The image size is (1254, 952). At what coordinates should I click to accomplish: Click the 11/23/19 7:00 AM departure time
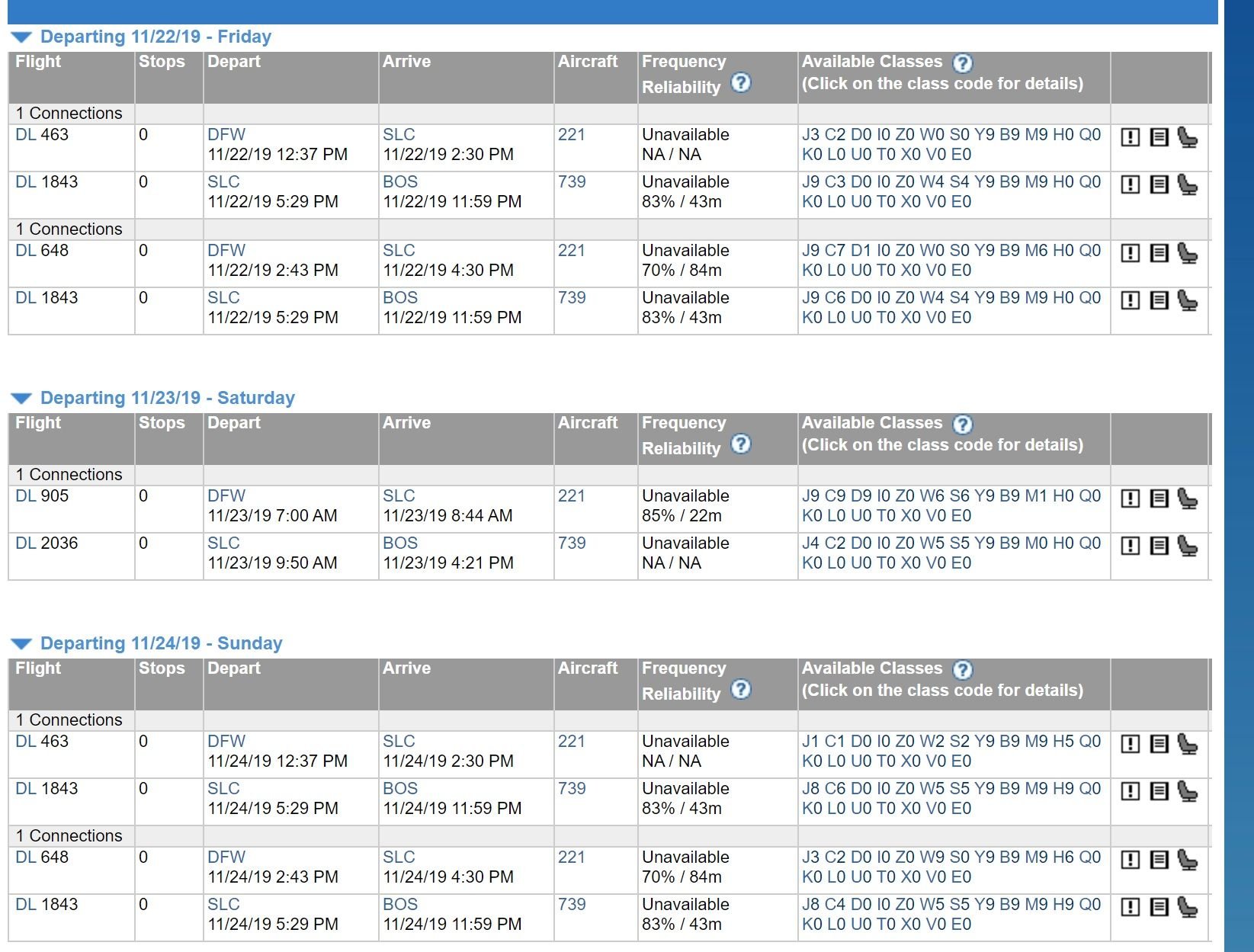point(272,516)
